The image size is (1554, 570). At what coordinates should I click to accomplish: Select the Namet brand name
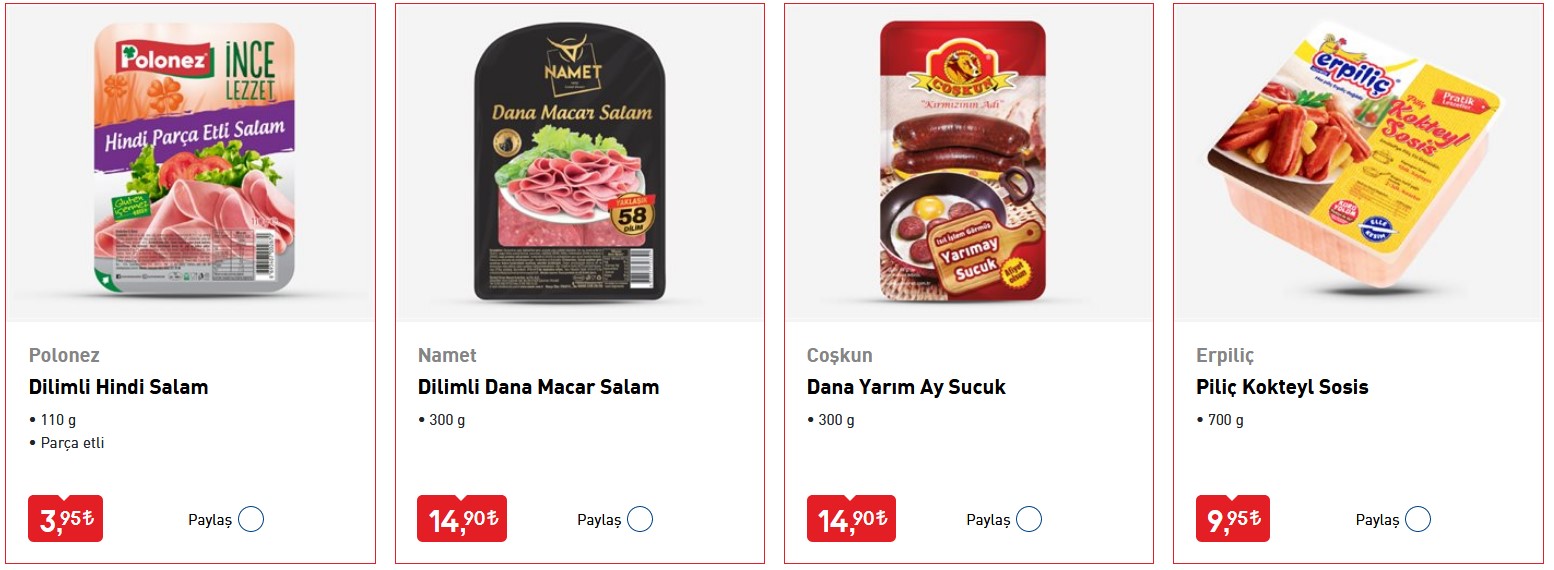point(447,355)
